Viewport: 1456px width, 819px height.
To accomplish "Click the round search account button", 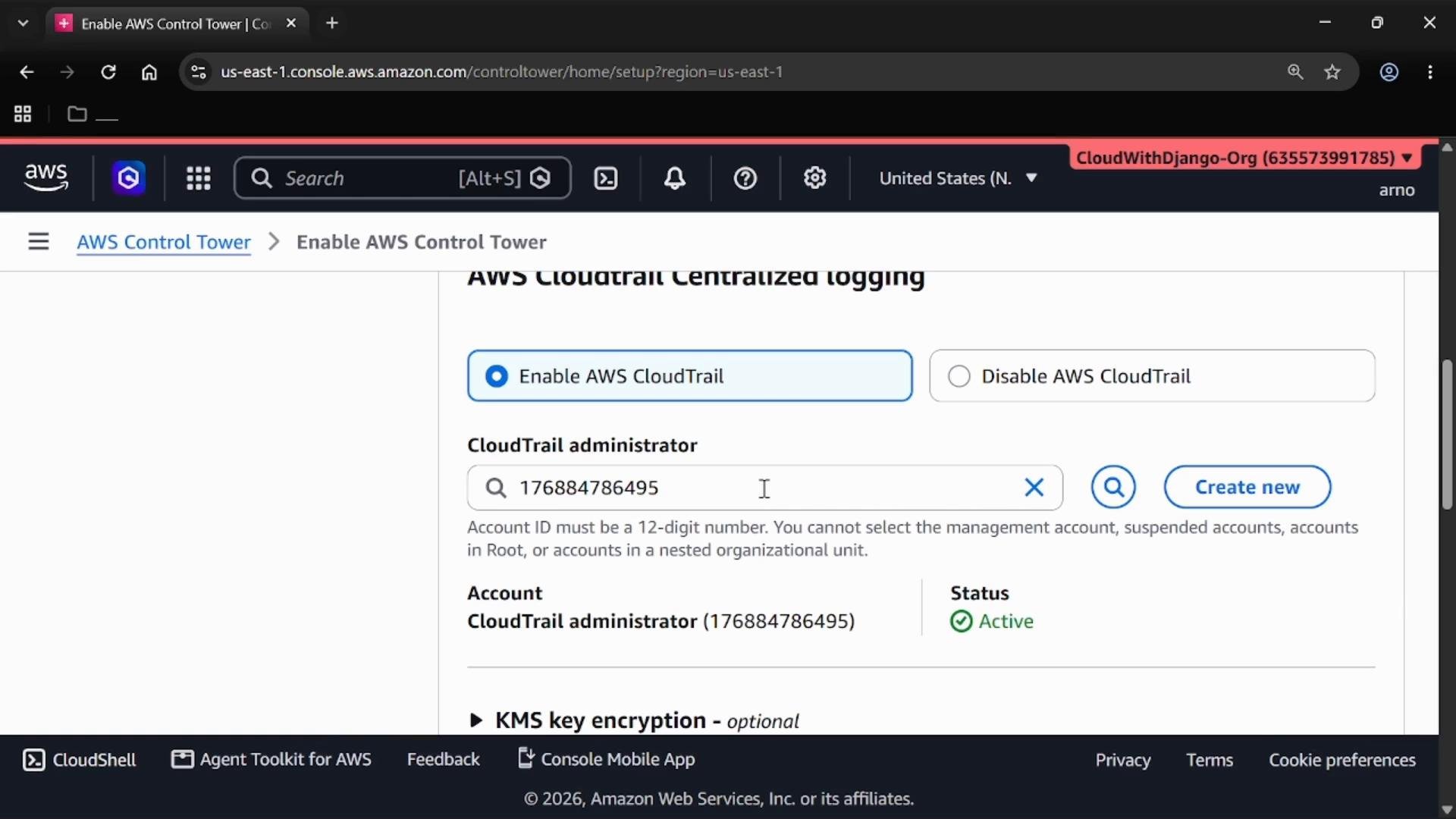I will tap(1113, 487).
